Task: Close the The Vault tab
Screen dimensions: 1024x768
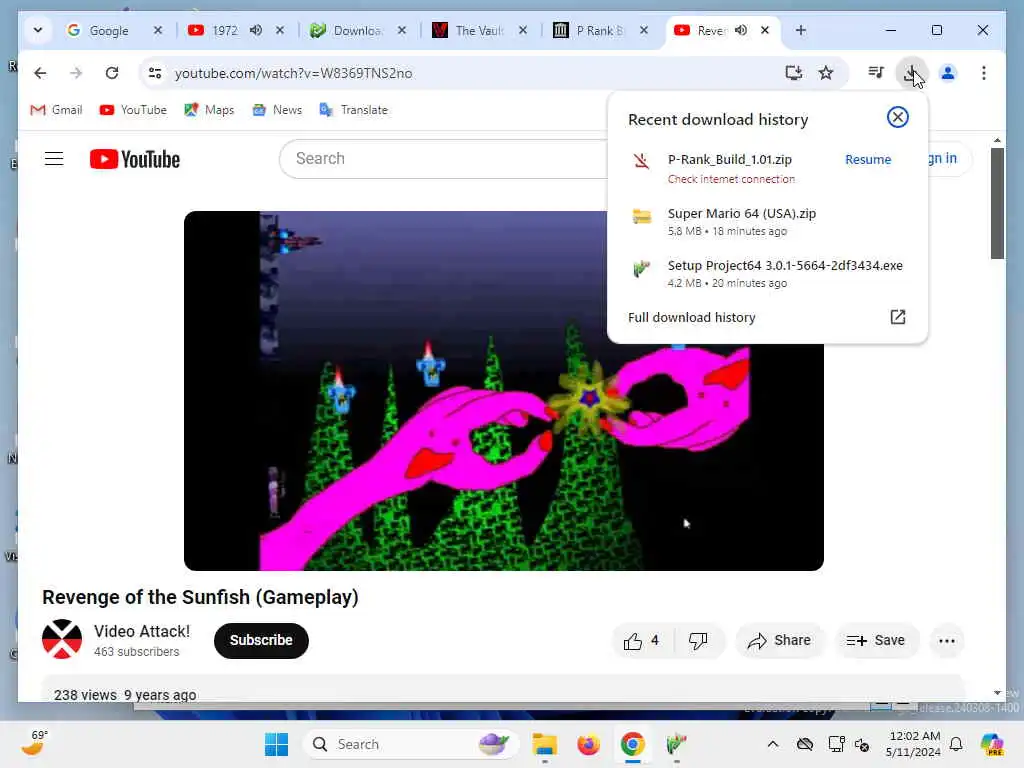Action: click(x=522, y=30)
